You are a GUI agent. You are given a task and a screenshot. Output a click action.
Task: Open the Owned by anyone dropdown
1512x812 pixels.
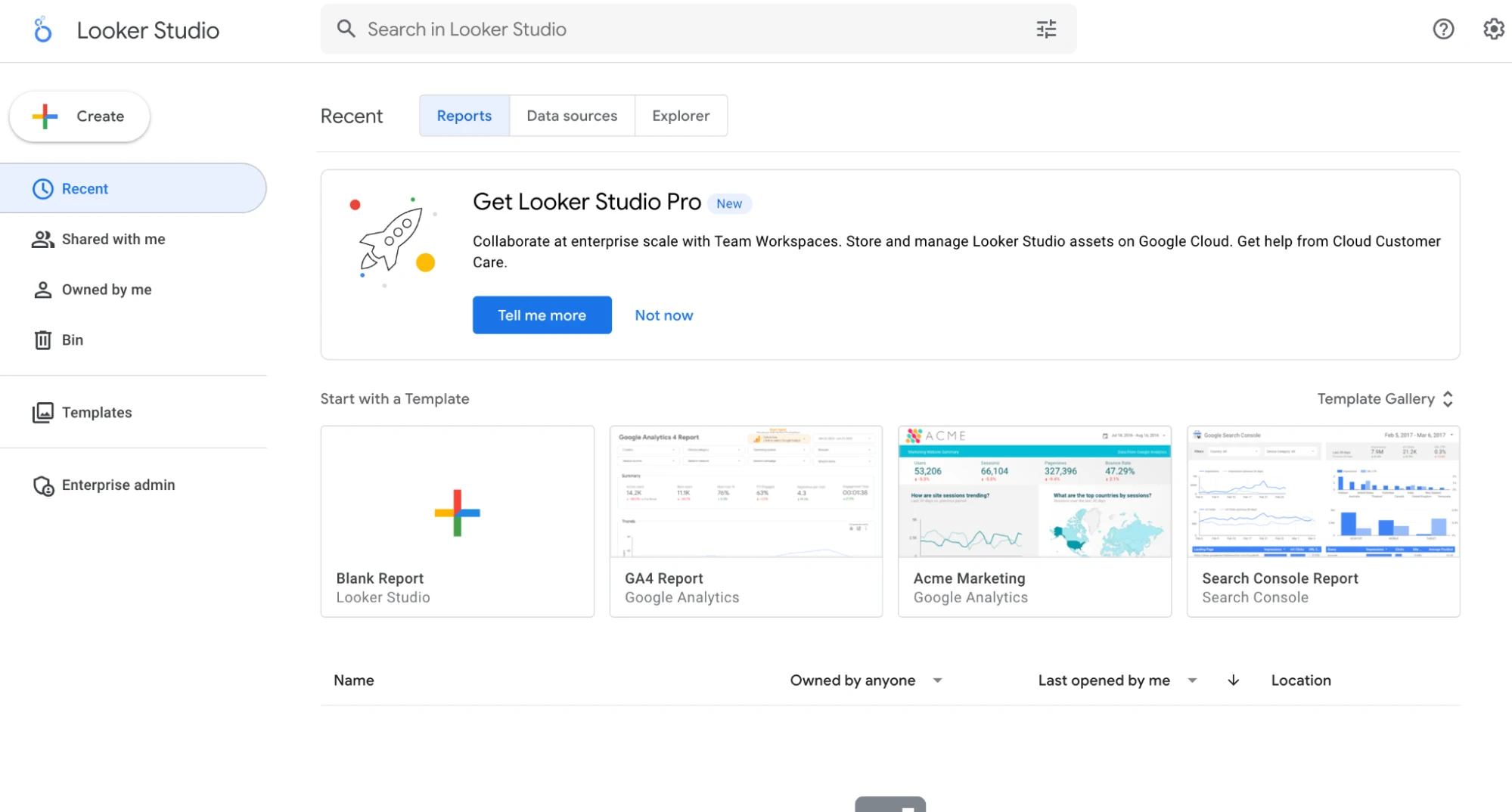pos(866,680)
